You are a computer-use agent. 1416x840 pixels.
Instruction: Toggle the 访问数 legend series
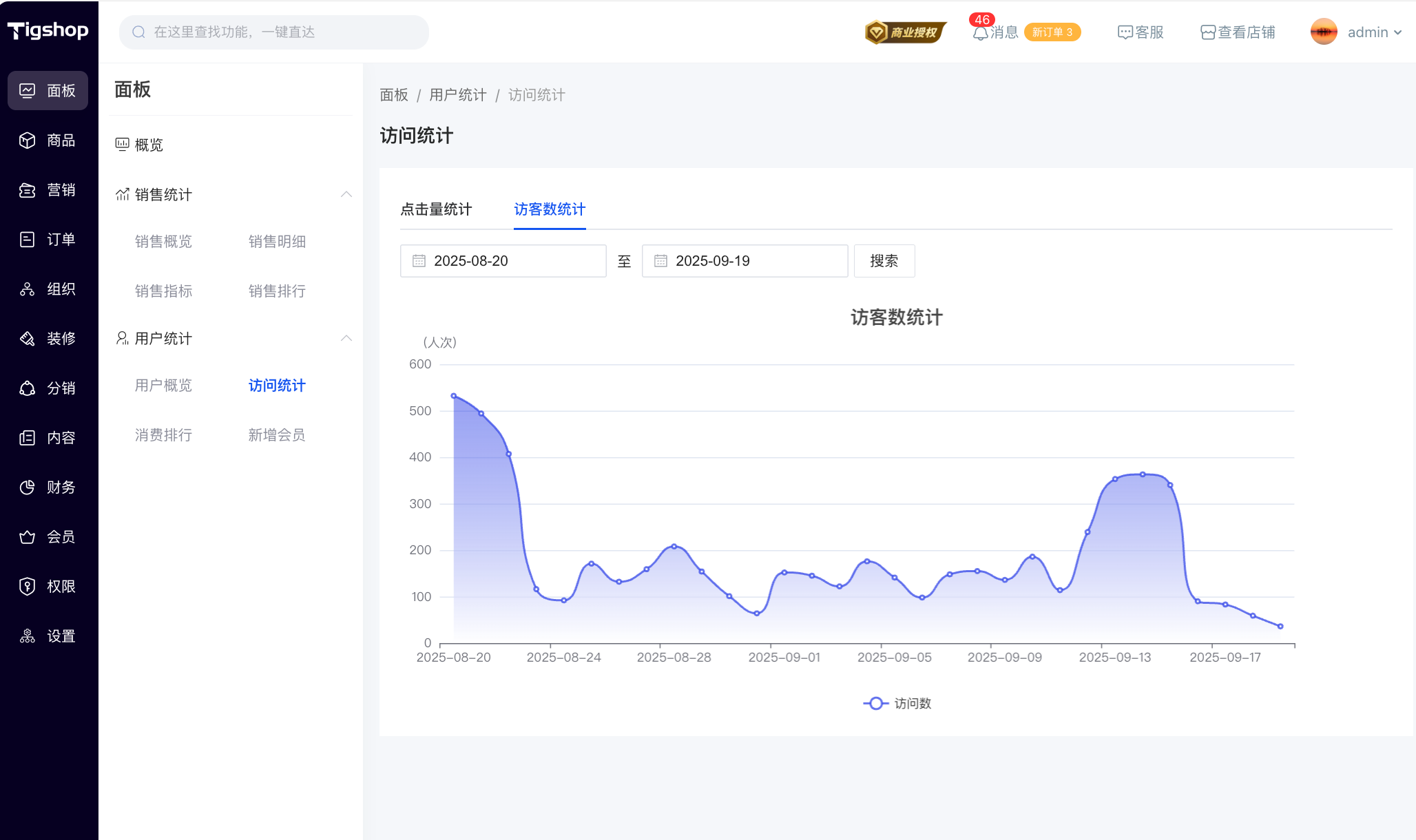point(897,703)
